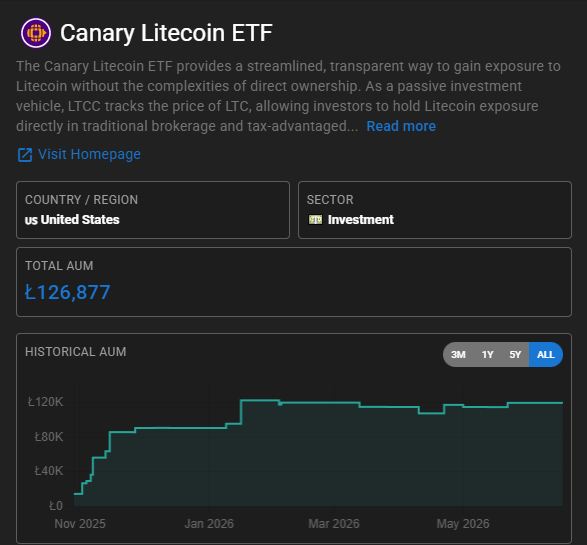Click the US flag code beside United States

[31, 220]
